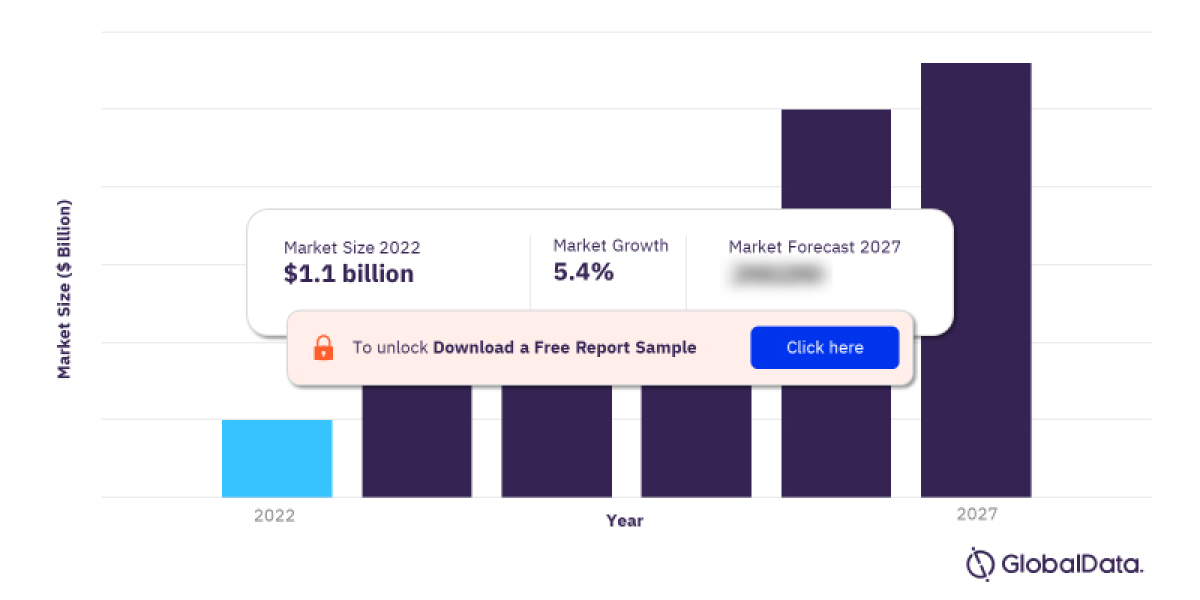Click the 2027 year tick label
Image resolution: width=1200 pixels, height=600 pixels.
[x=977, y=515]
